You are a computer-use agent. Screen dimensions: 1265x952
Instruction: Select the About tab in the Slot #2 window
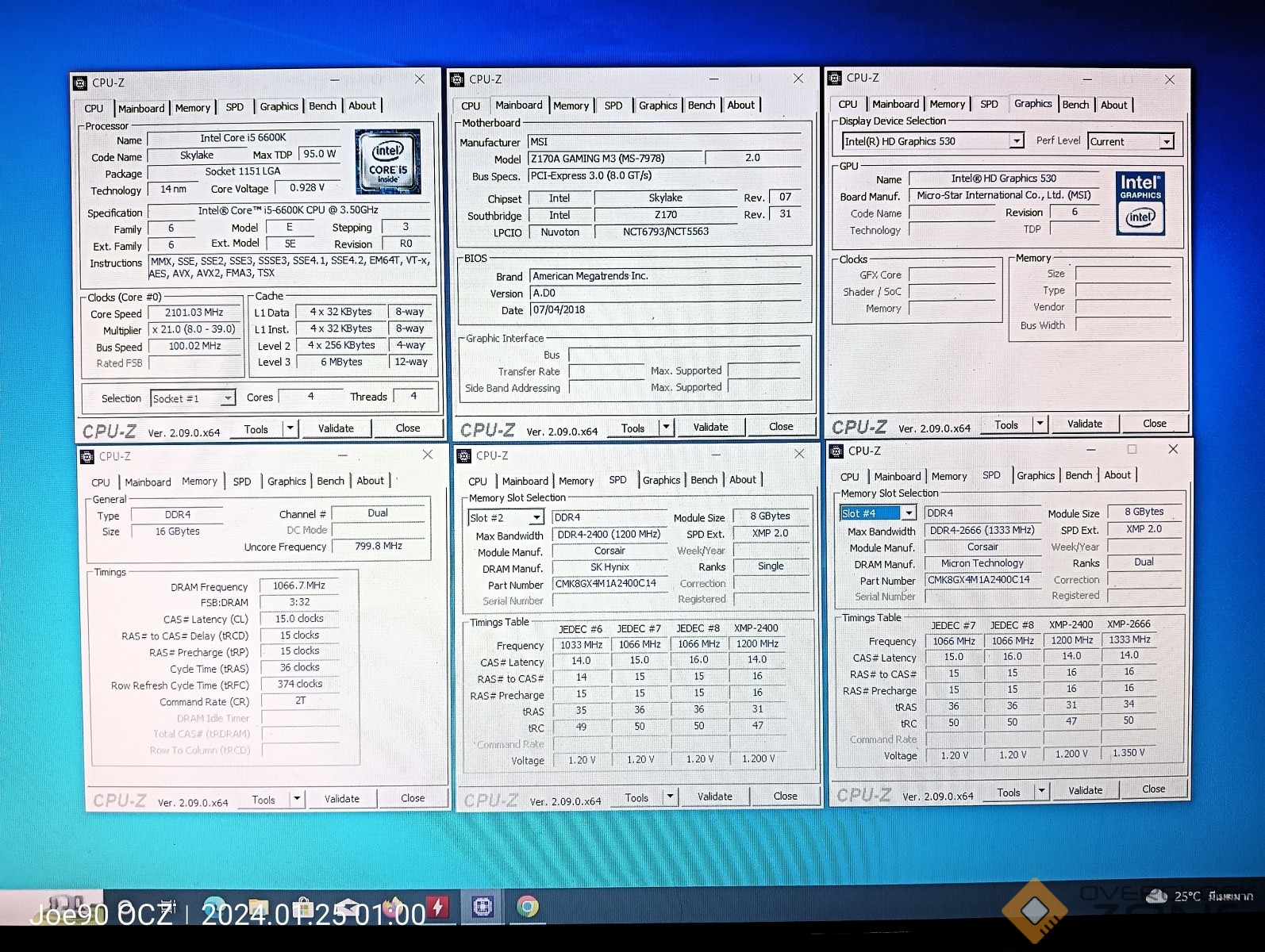742,480
